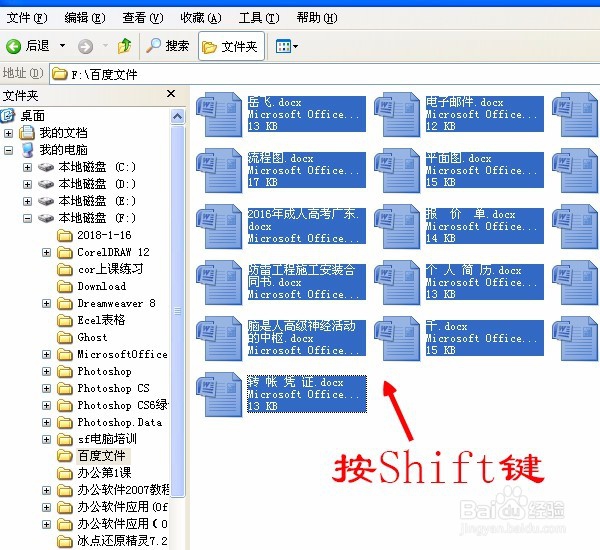Select the cor上课练习 folder
Screen dimensions: 600x550
click(111, 269)
